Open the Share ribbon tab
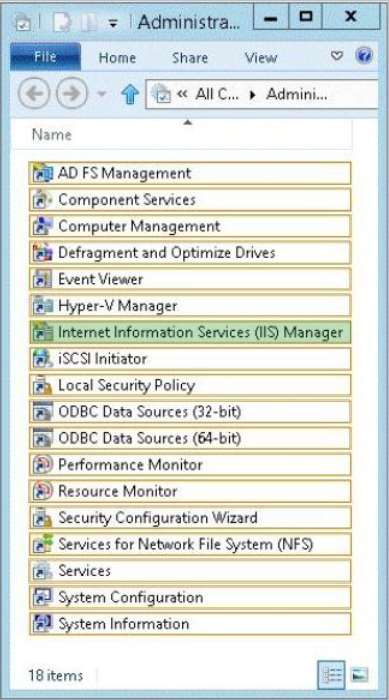 [190, 58]
